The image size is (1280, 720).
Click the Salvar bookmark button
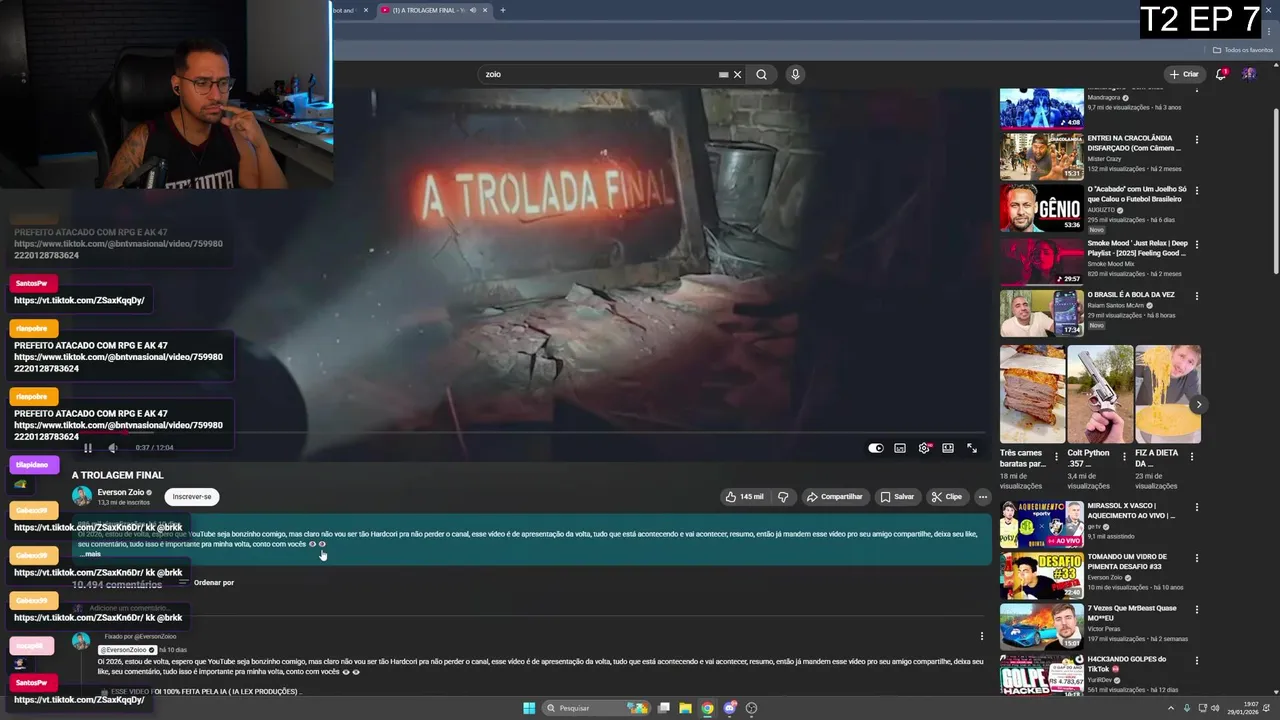[897, 497]
